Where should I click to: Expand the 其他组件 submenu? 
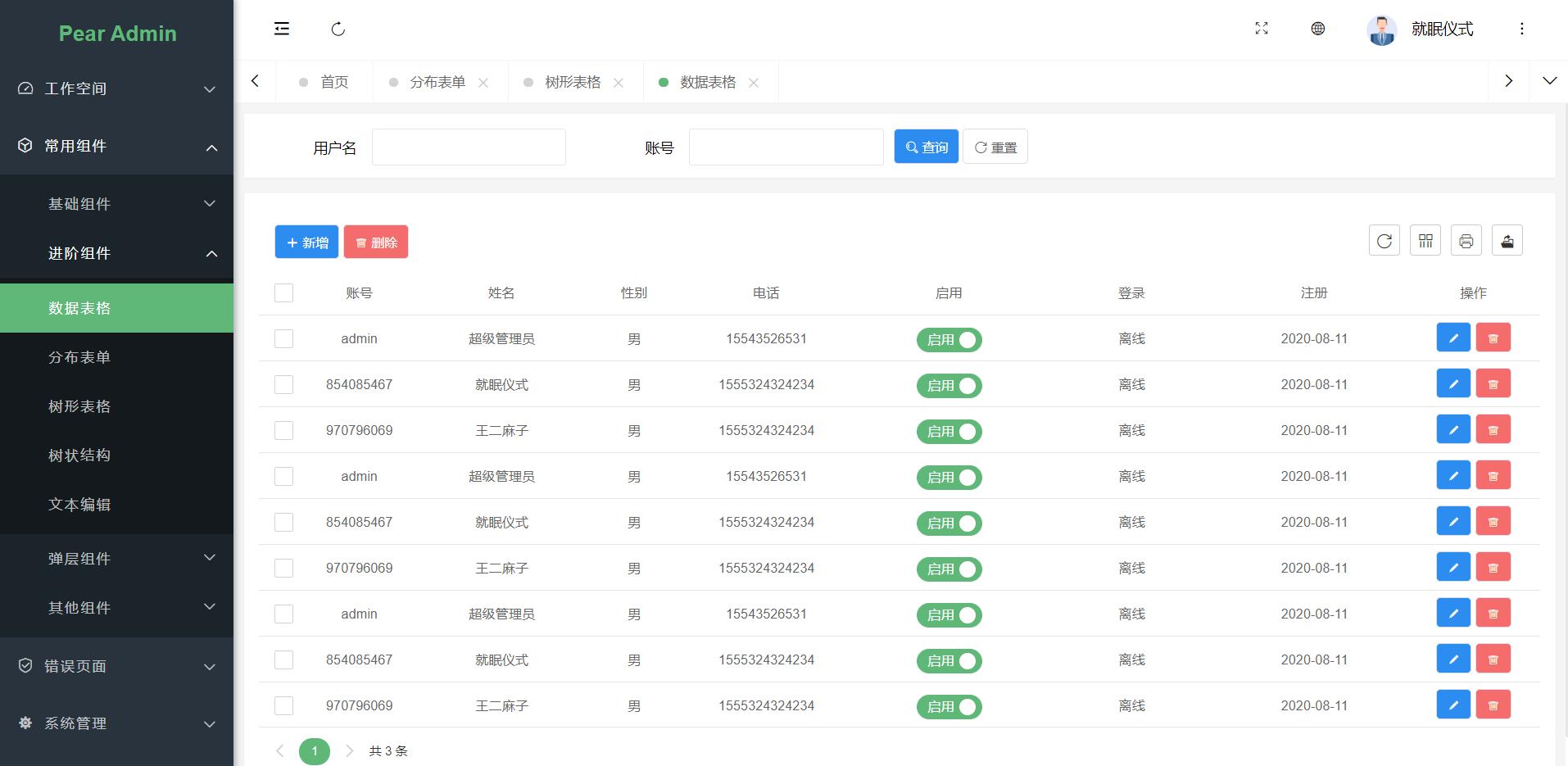(116, 608)
